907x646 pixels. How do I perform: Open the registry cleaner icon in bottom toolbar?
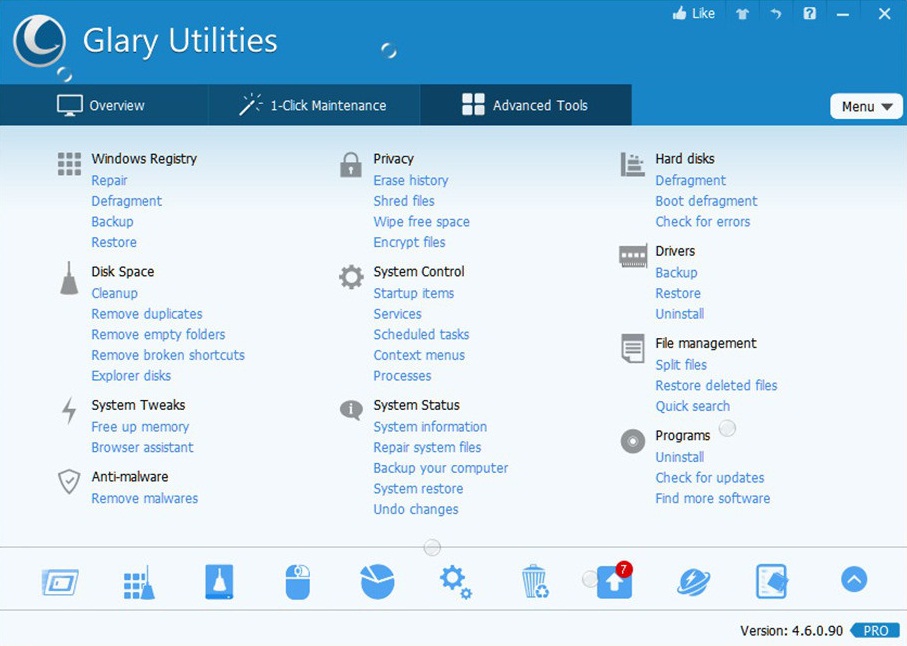(139, 580)
